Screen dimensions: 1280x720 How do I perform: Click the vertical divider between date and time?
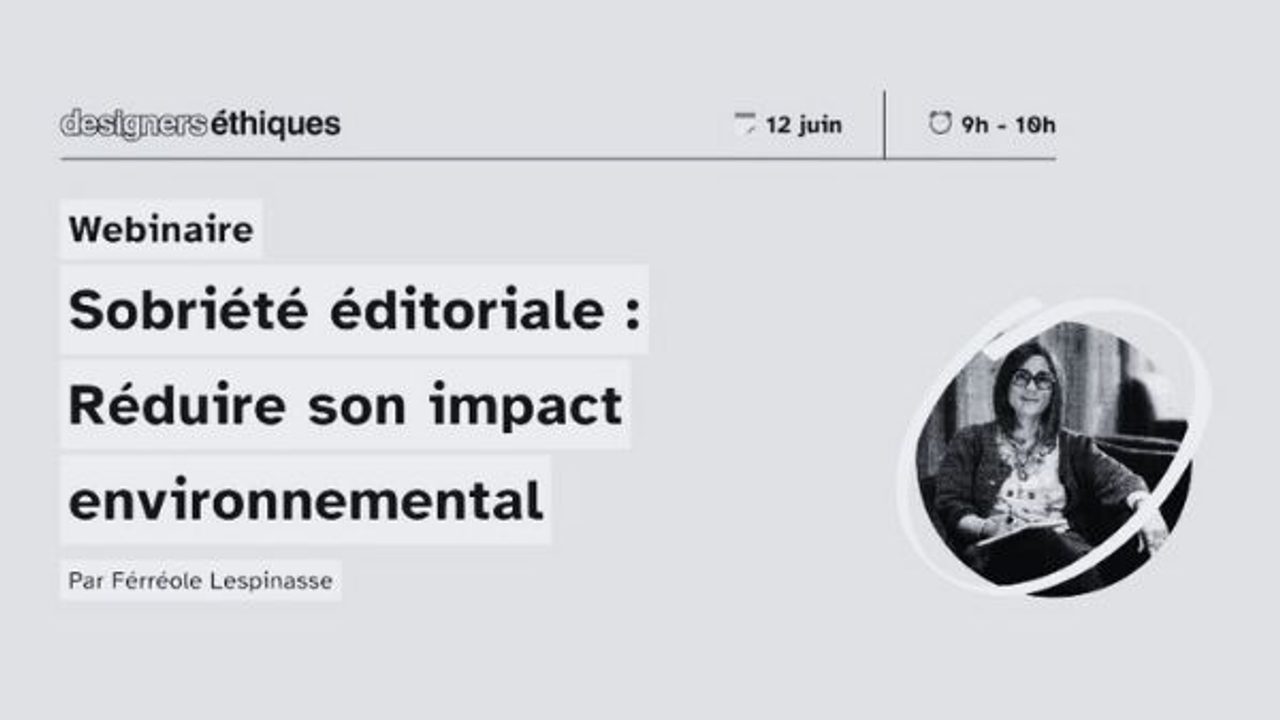tap(885, 124)
